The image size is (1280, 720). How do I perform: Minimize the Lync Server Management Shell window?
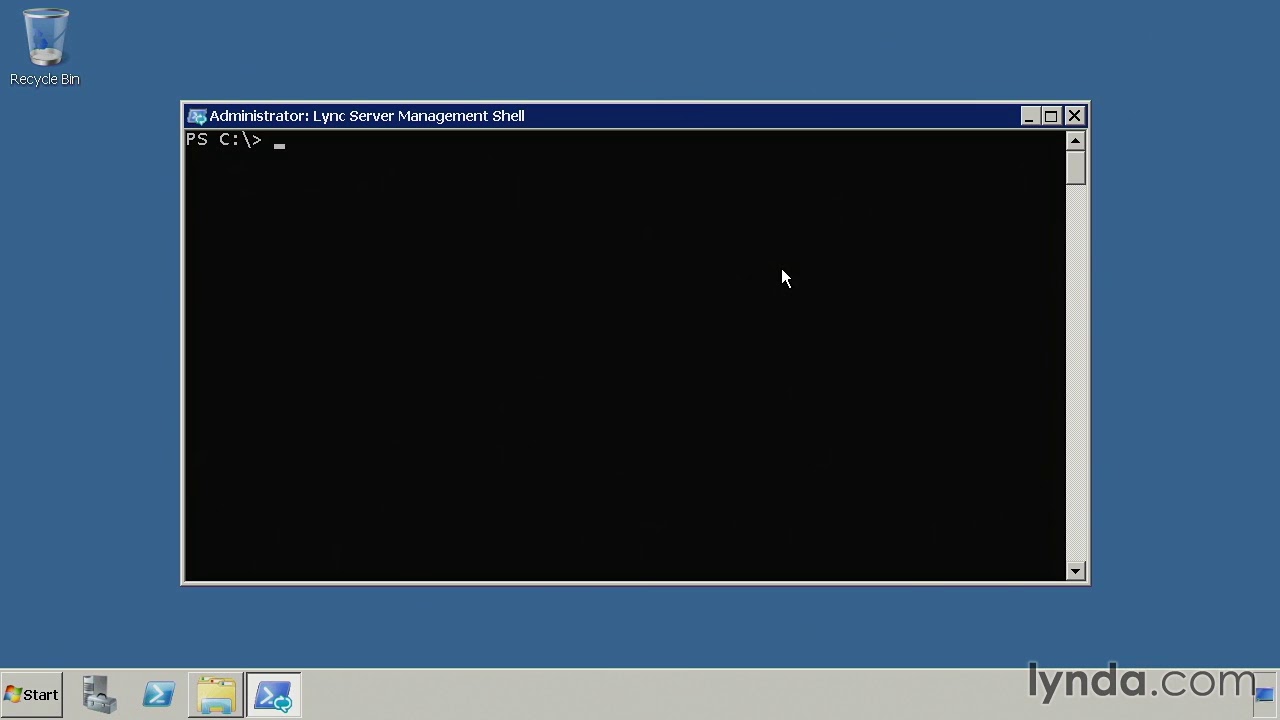point(1029,116)
